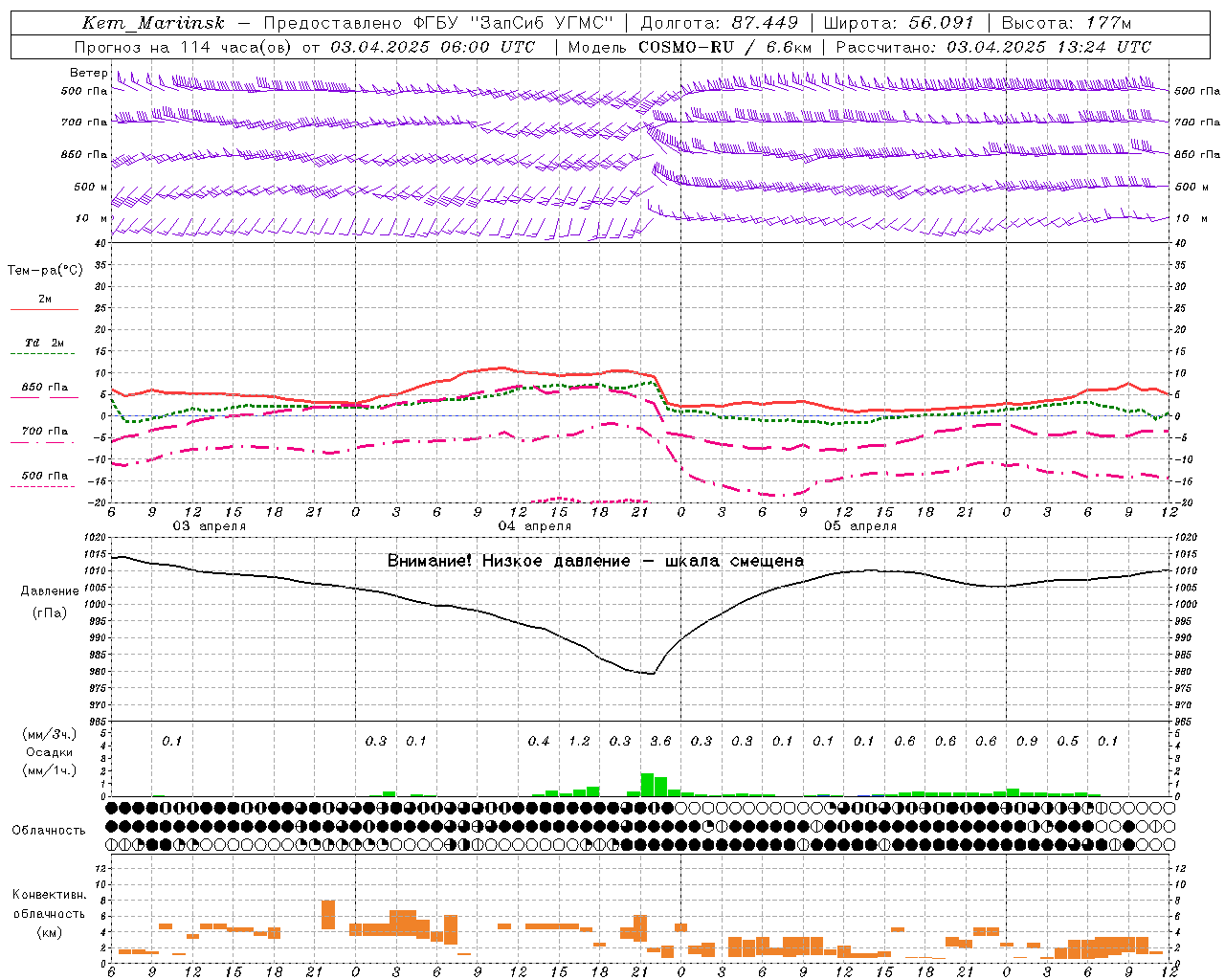This screenshot has width=1225, height=980.
Task: Click the calculated time Рассчитано: 03.04.2025 13:24 UTC
Action: point(993,47)
